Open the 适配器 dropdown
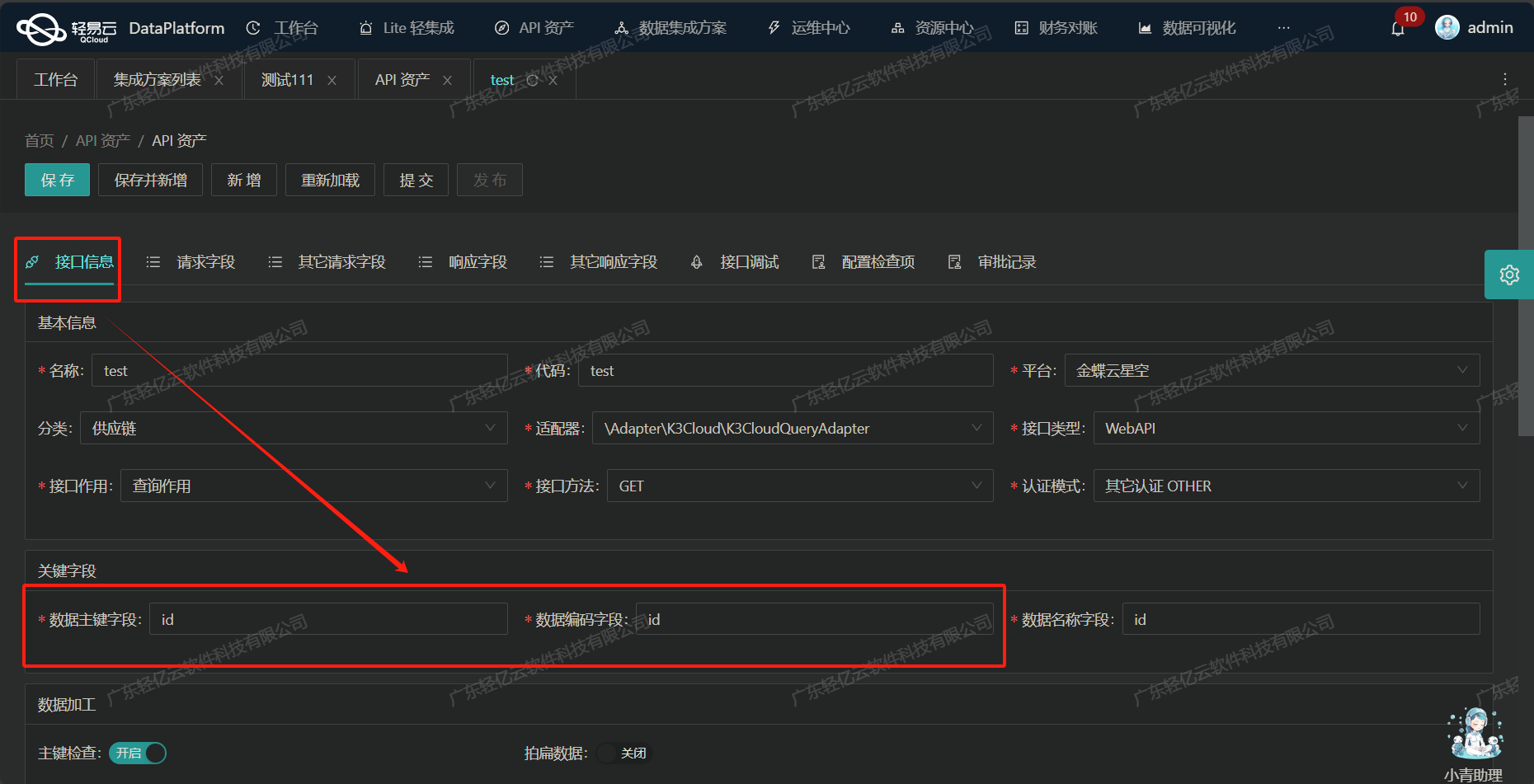The image size is (1534, 784). 793,428
